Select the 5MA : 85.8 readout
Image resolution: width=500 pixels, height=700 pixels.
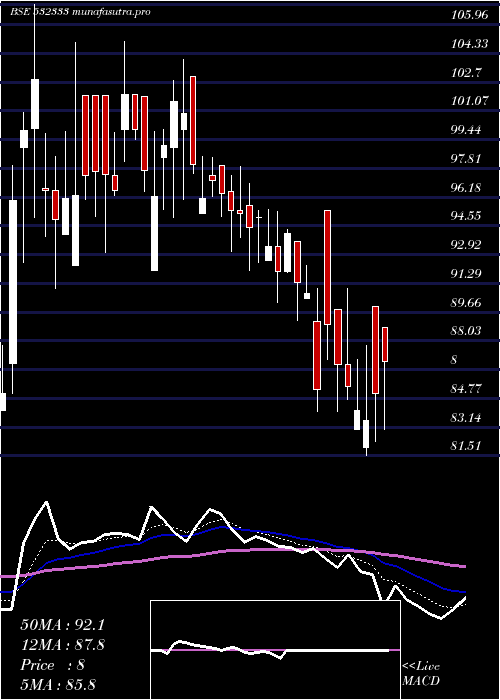pos(58,684)
